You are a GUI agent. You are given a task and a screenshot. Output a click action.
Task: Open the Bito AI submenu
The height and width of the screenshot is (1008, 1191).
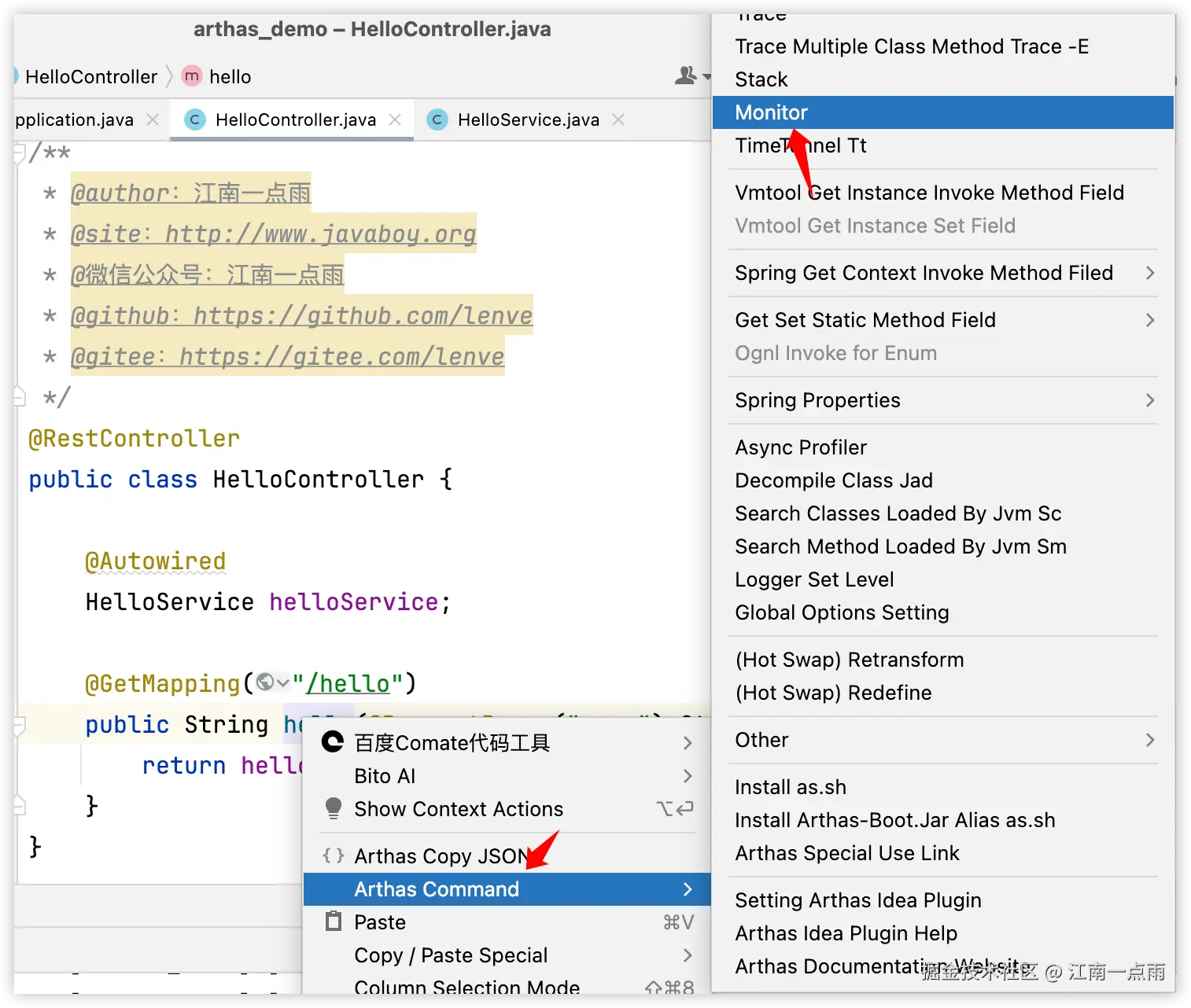pos(507,775)
